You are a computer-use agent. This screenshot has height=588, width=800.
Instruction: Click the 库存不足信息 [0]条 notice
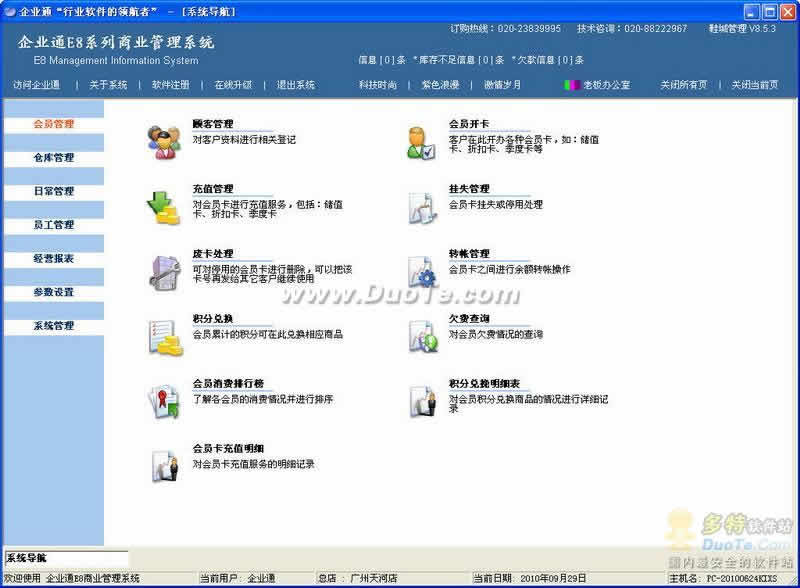pos(459,60)
